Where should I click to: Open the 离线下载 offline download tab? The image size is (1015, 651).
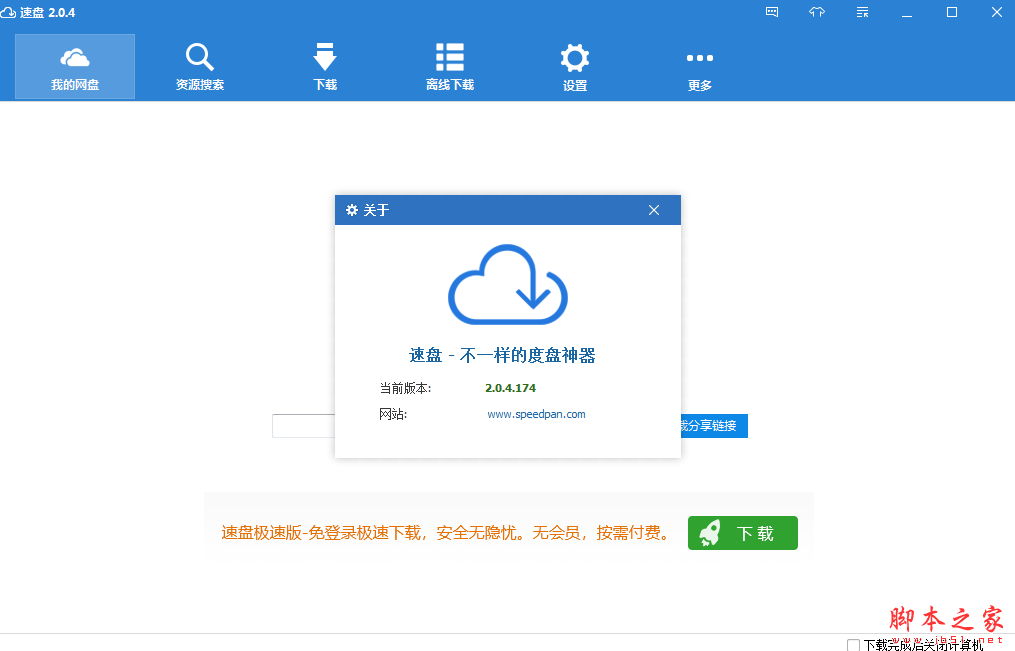pyautogui.click(x=450, y=67)
